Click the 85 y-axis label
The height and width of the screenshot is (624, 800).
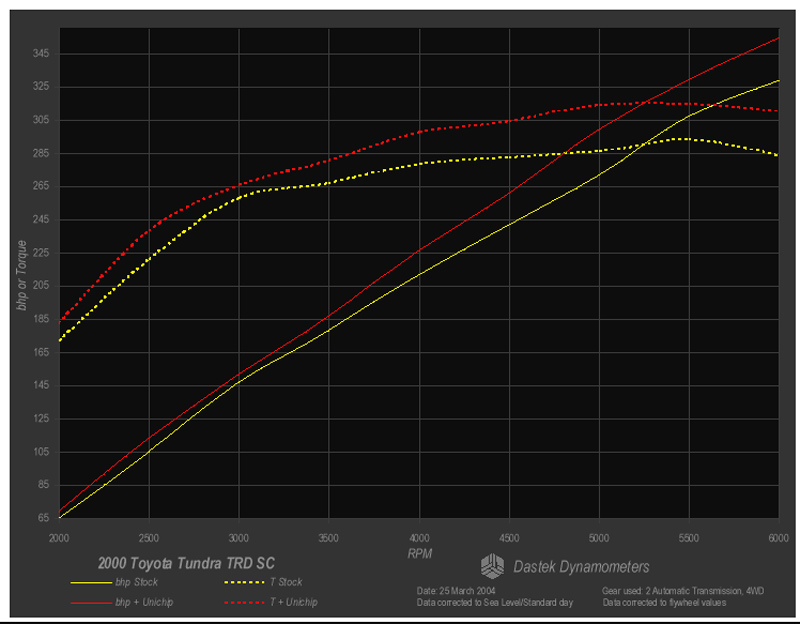(x=43, y=485)
